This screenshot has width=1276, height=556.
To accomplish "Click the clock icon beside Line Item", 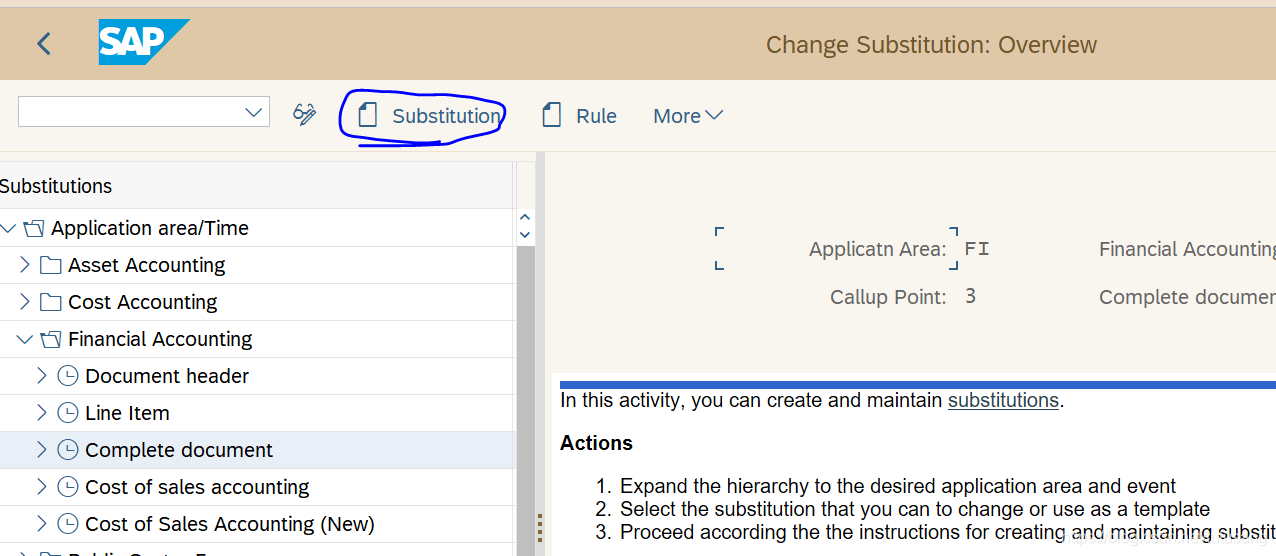I will (67, 413).
